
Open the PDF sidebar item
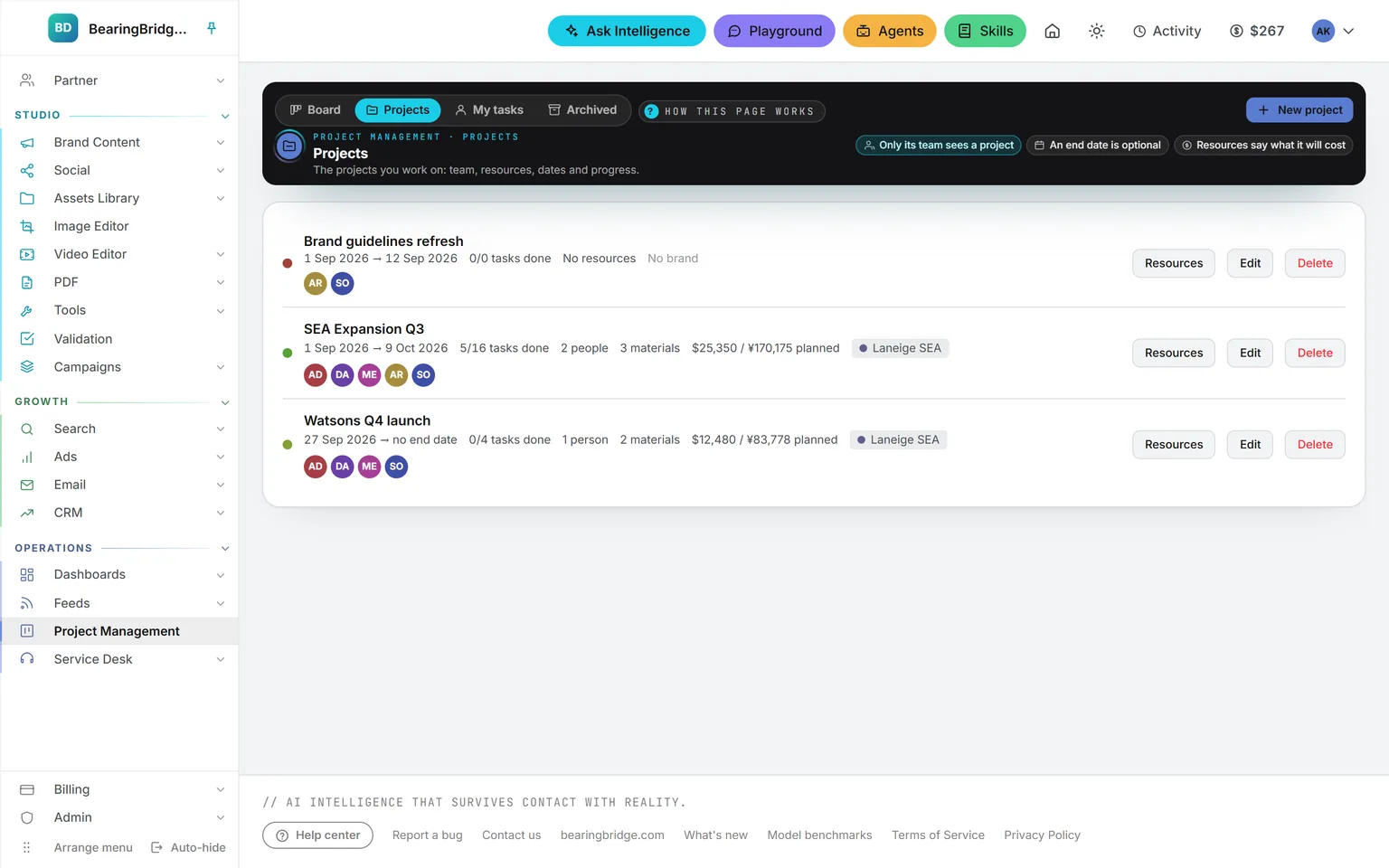[x=119, y=282]
